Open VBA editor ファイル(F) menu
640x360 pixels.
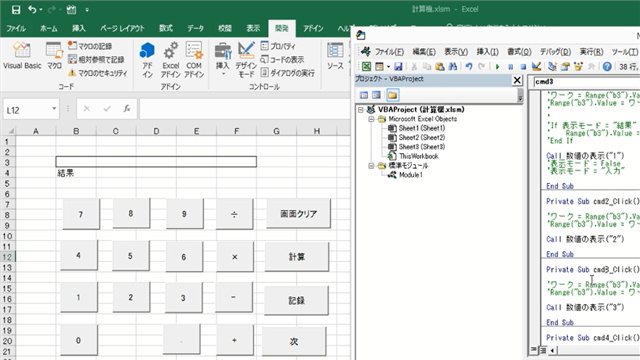point(389,52)
